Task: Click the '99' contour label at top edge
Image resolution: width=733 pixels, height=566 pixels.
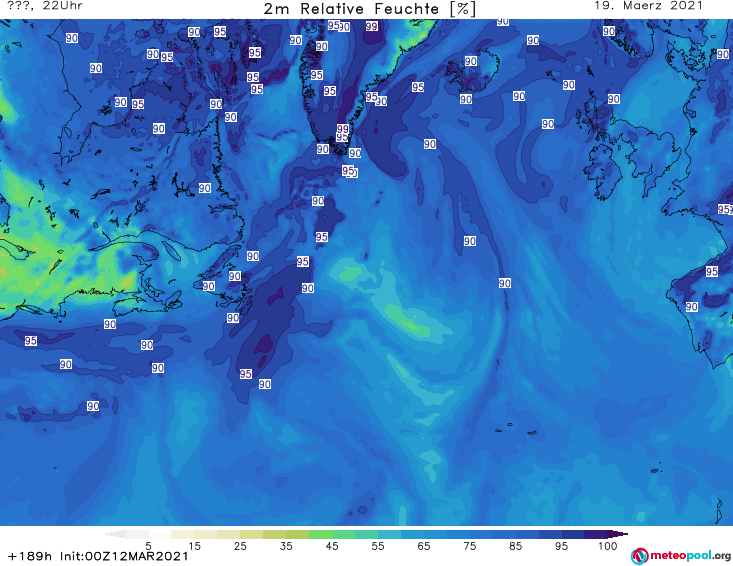Action: click(x=372, y=26)
